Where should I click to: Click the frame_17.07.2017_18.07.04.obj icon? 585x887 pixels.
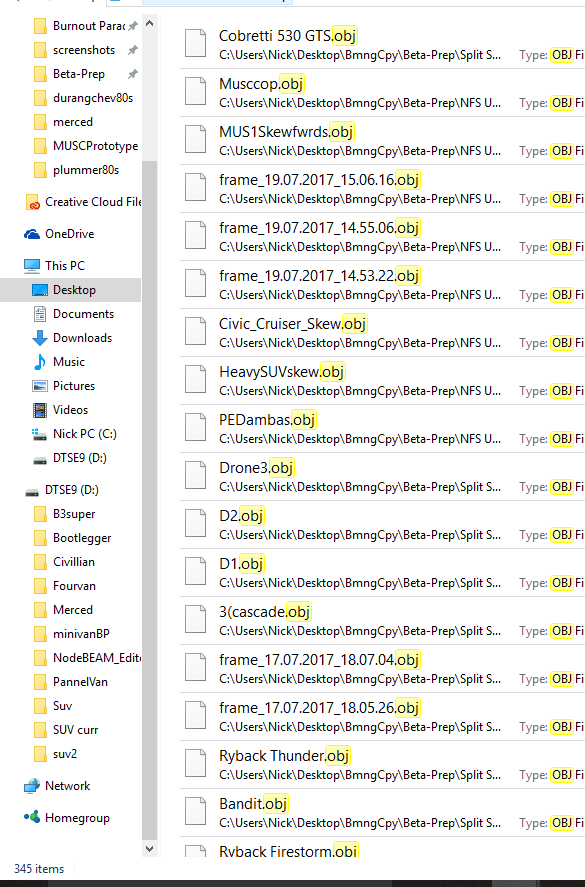196,667
